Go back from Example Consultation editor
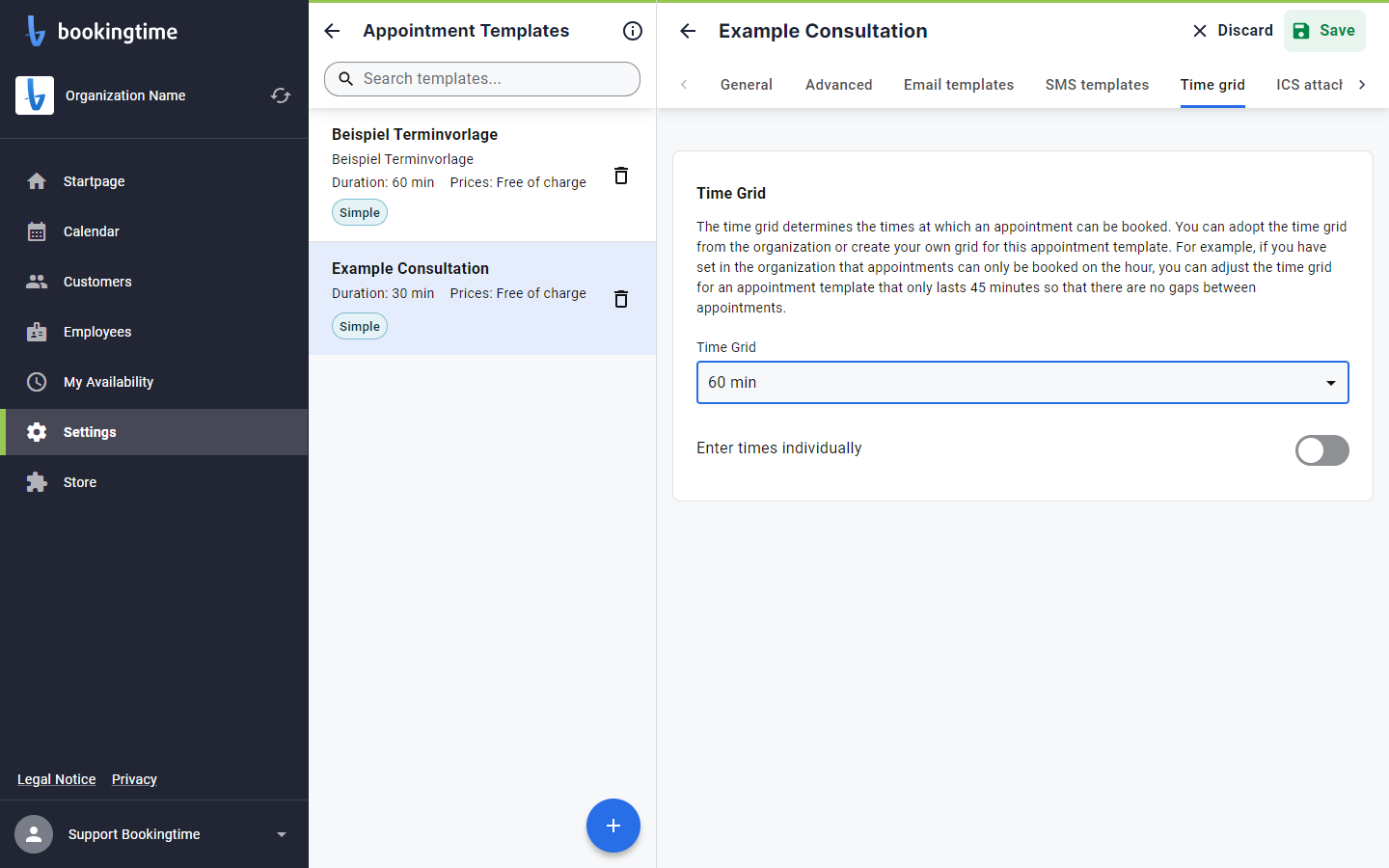 tap(688, 31)
